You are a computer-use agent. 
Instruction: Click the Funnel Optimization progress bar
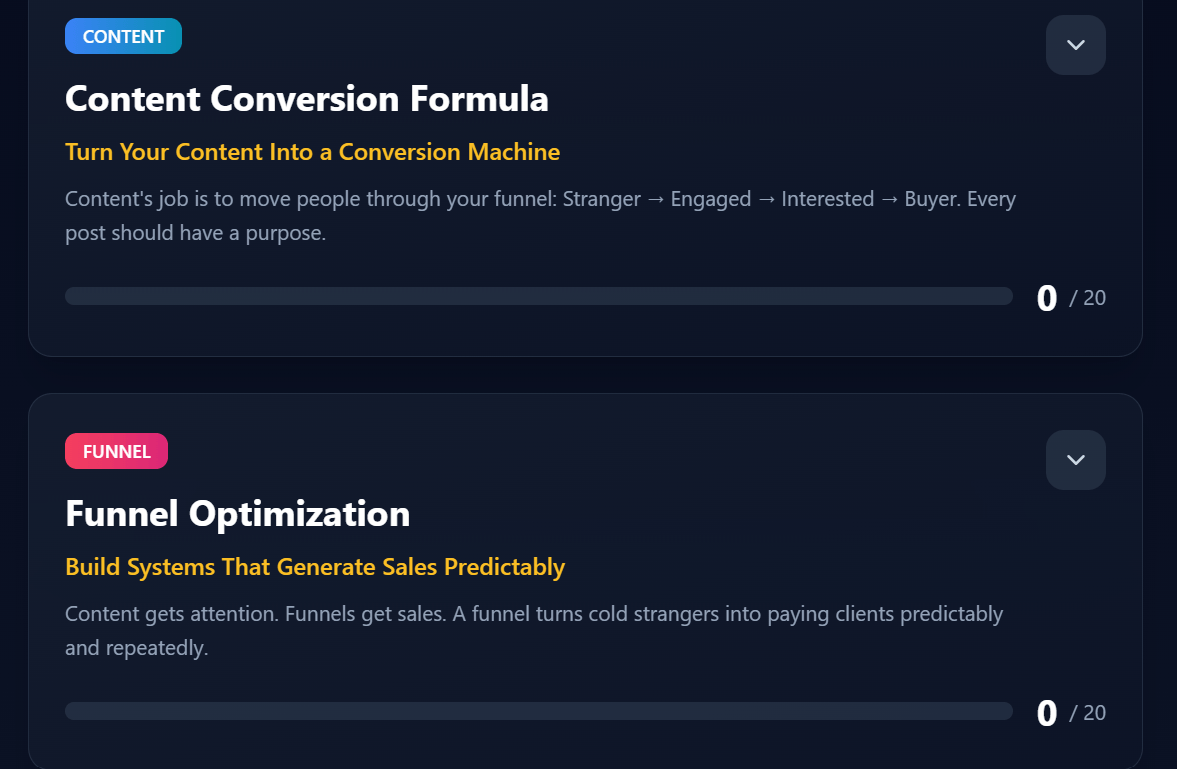coord(538,711)
